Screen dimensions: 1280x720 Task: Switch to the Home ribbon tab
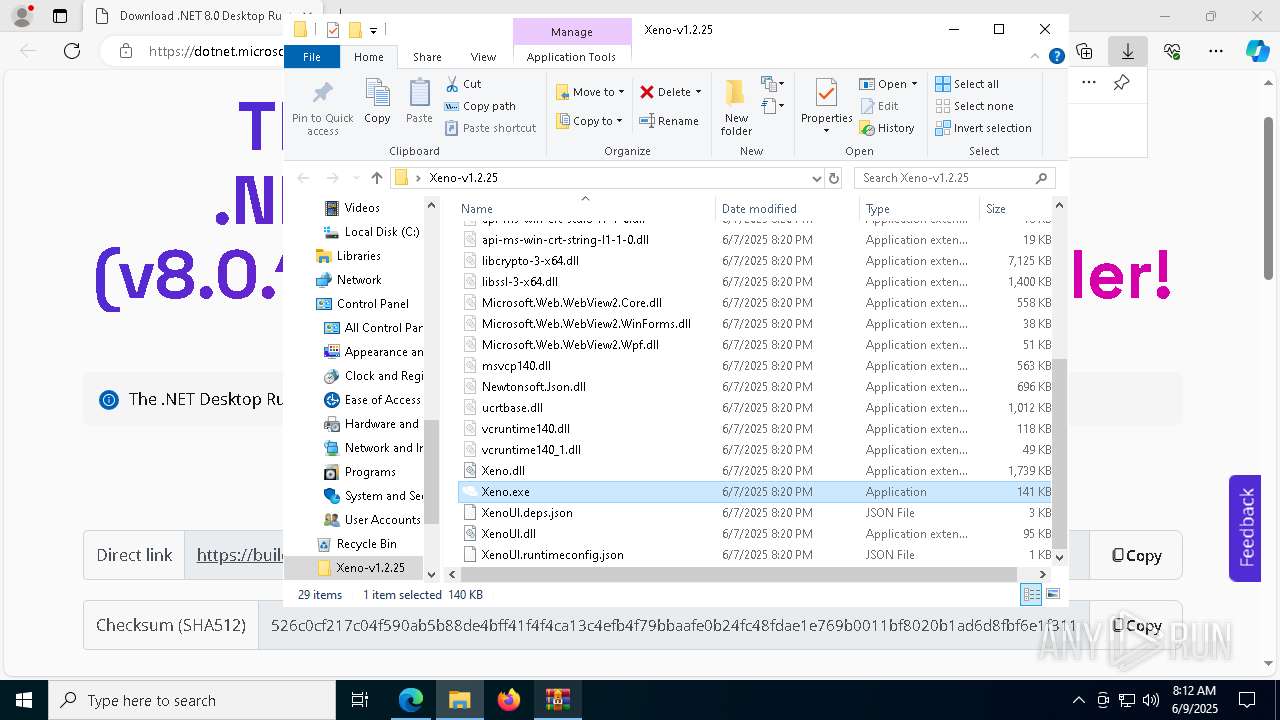click(x=368, y=57)
